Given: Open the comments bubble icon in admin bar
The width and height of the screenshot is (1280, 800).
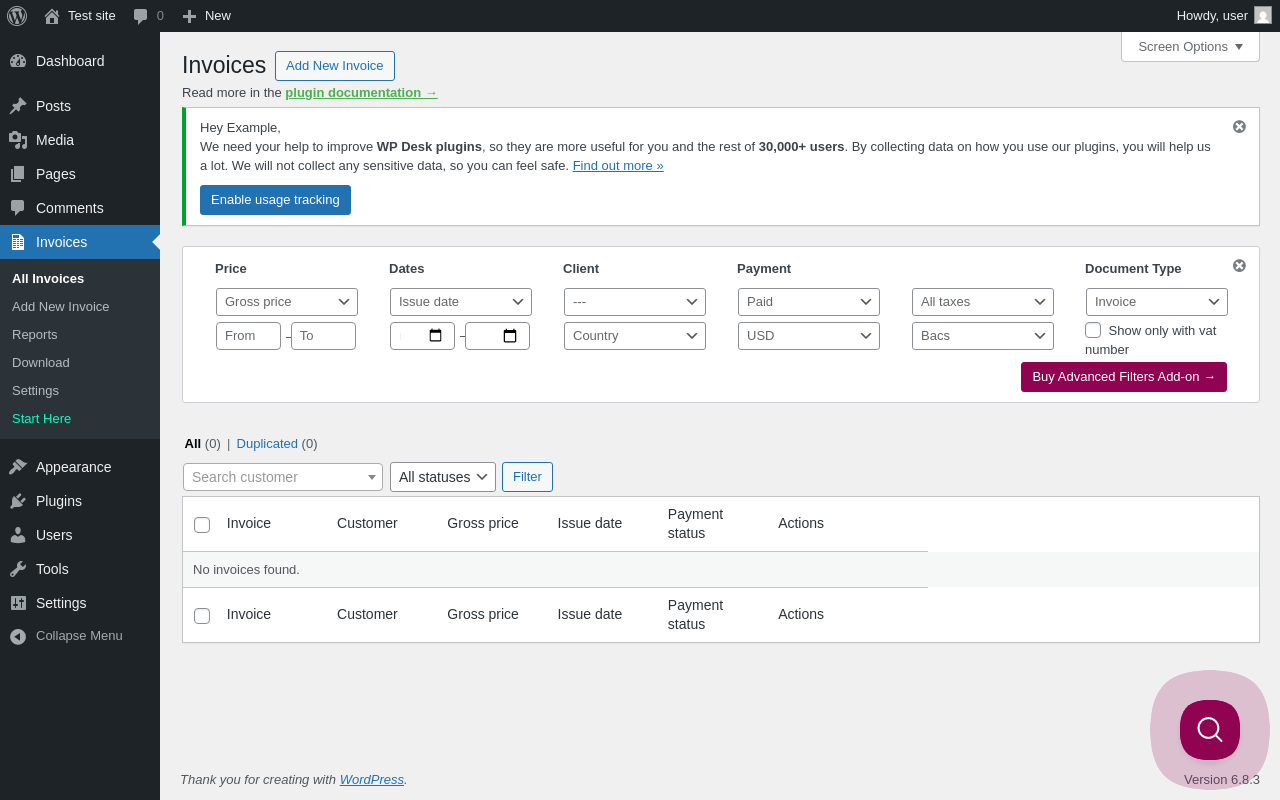Looking at the screenshot, I should click(141, 16).
